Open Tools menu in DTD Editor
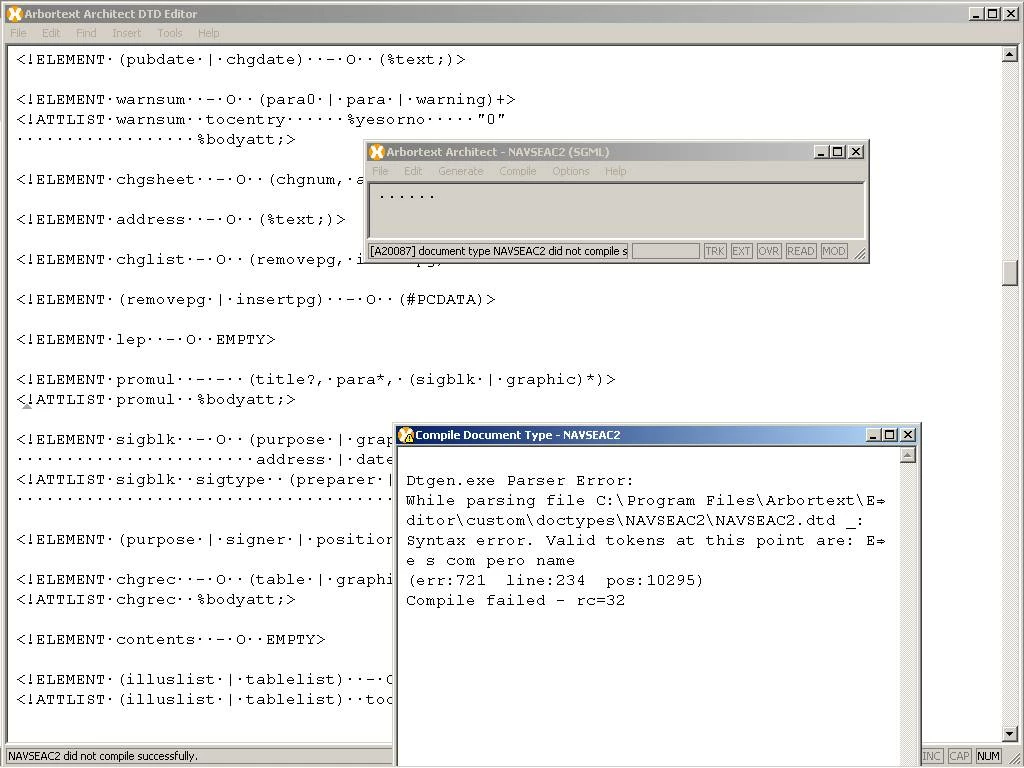This screenshot has width=1024, height=768. (169, 33)
